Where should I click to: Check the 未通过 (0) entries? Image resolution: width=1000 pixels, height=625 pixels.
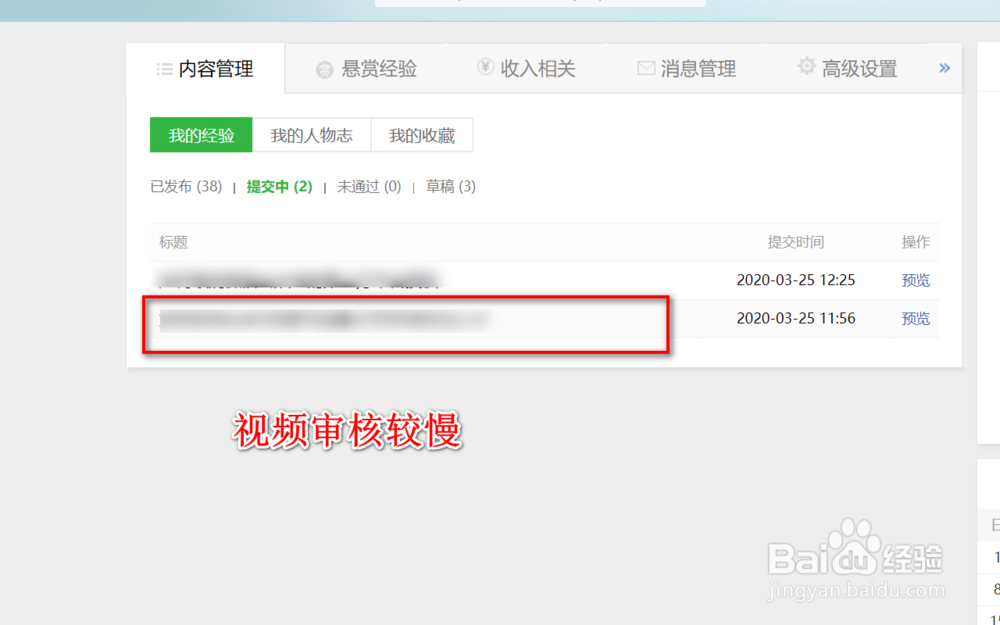click(368, 186)
